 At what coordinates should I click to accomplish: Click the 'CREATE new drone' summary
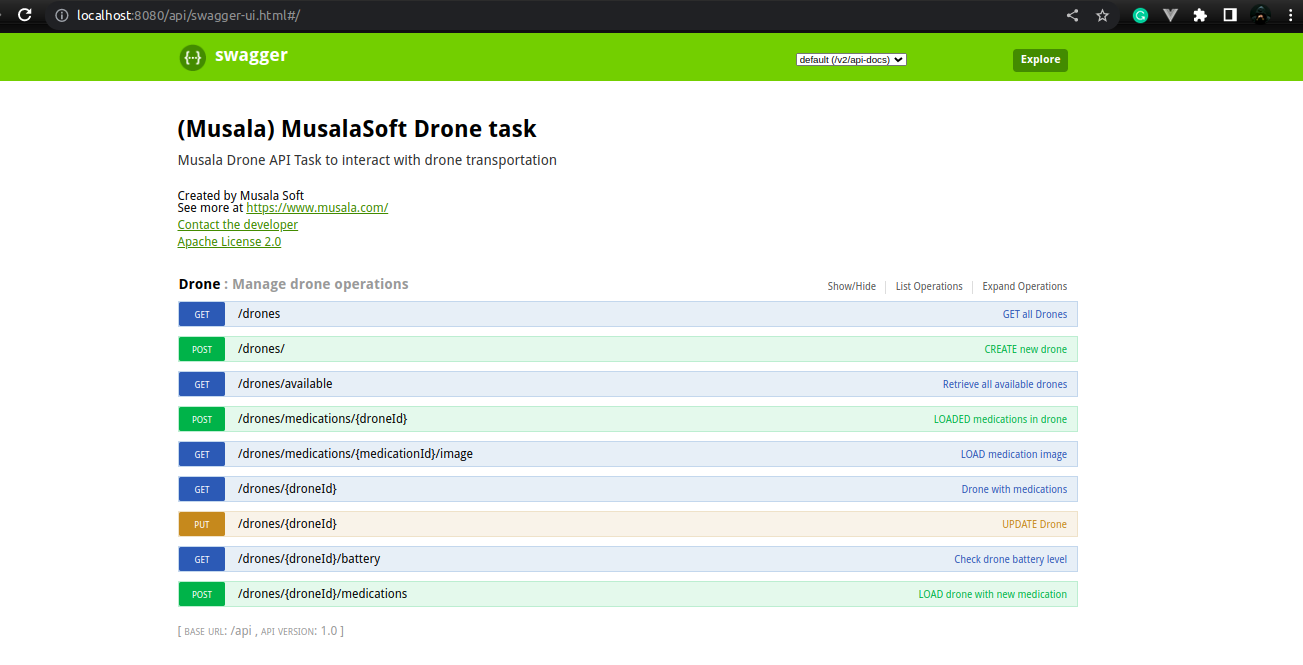point(1026,349)
